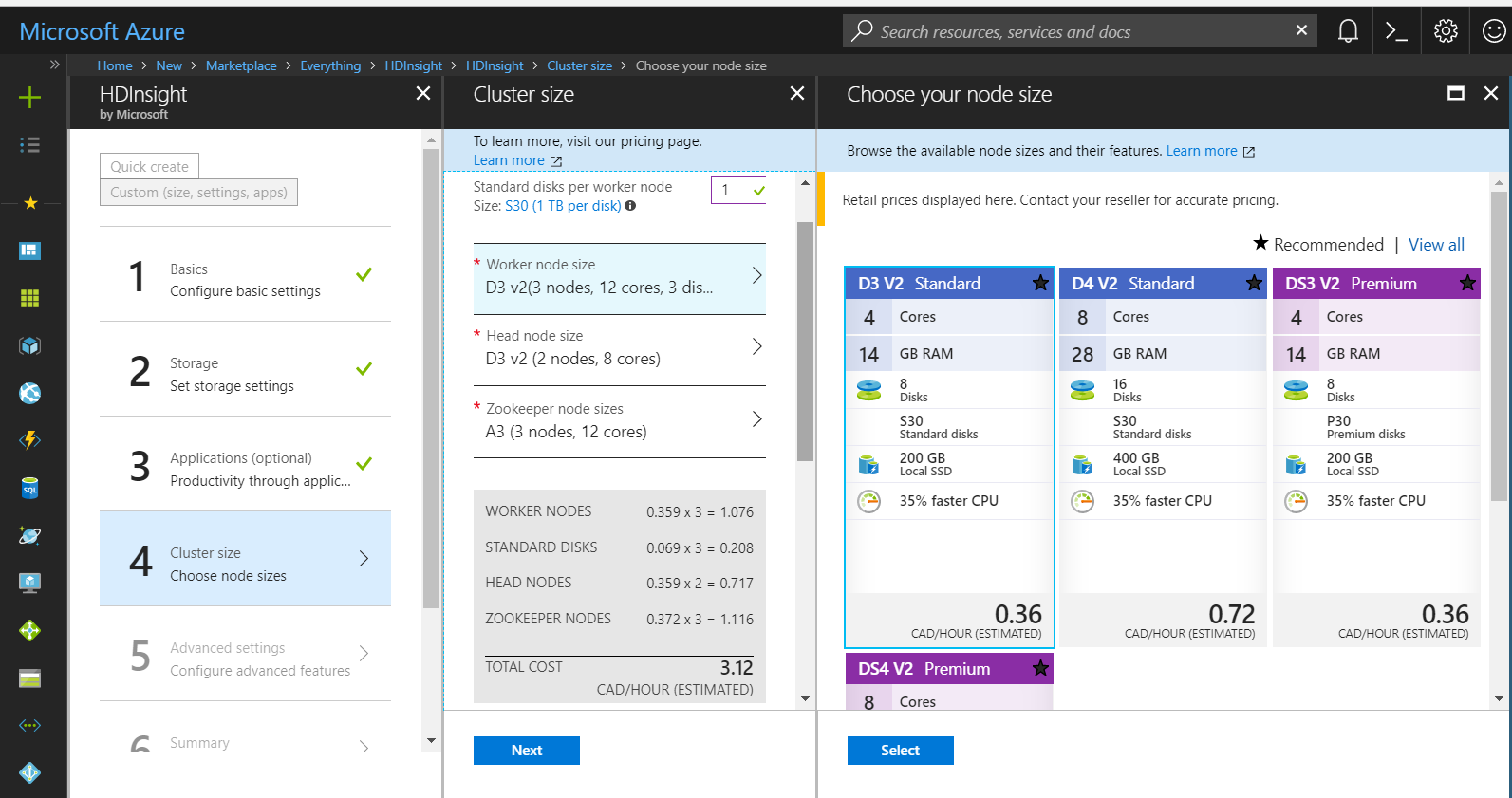Click View all node sizes link
Image resolution: width=1512 pixels, height=798 pixels.
click(1436, 245)
